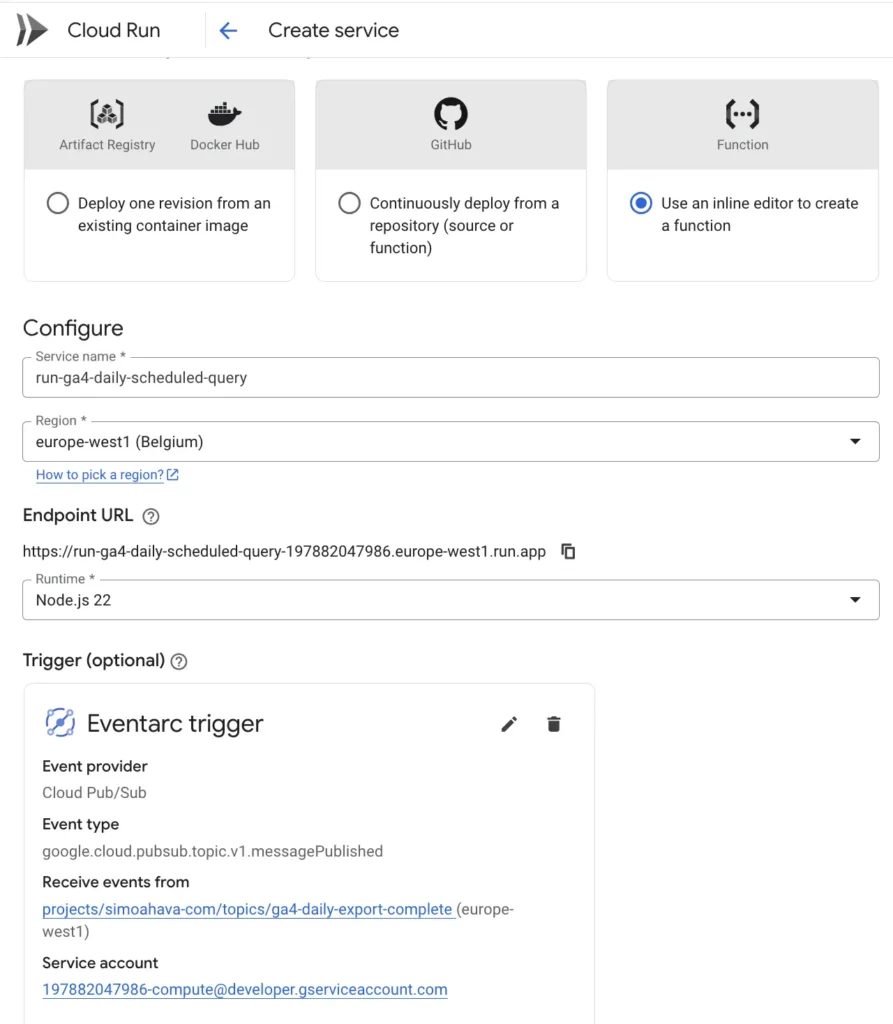Select use an inline editor option
The height and width of the screenshot is (1024, 893).
point(641,203)
